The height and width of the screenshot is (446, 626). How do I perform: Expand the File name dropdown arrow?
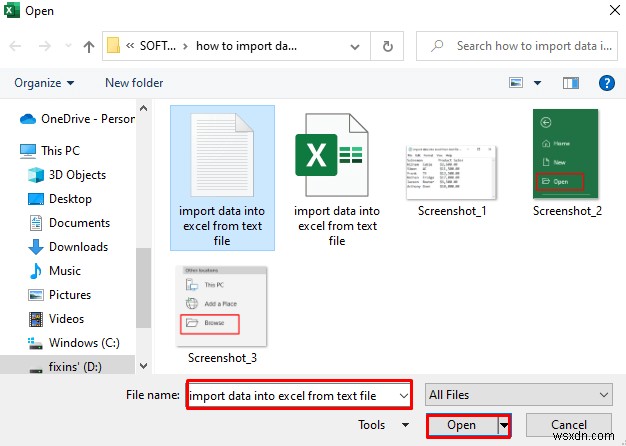404,396
